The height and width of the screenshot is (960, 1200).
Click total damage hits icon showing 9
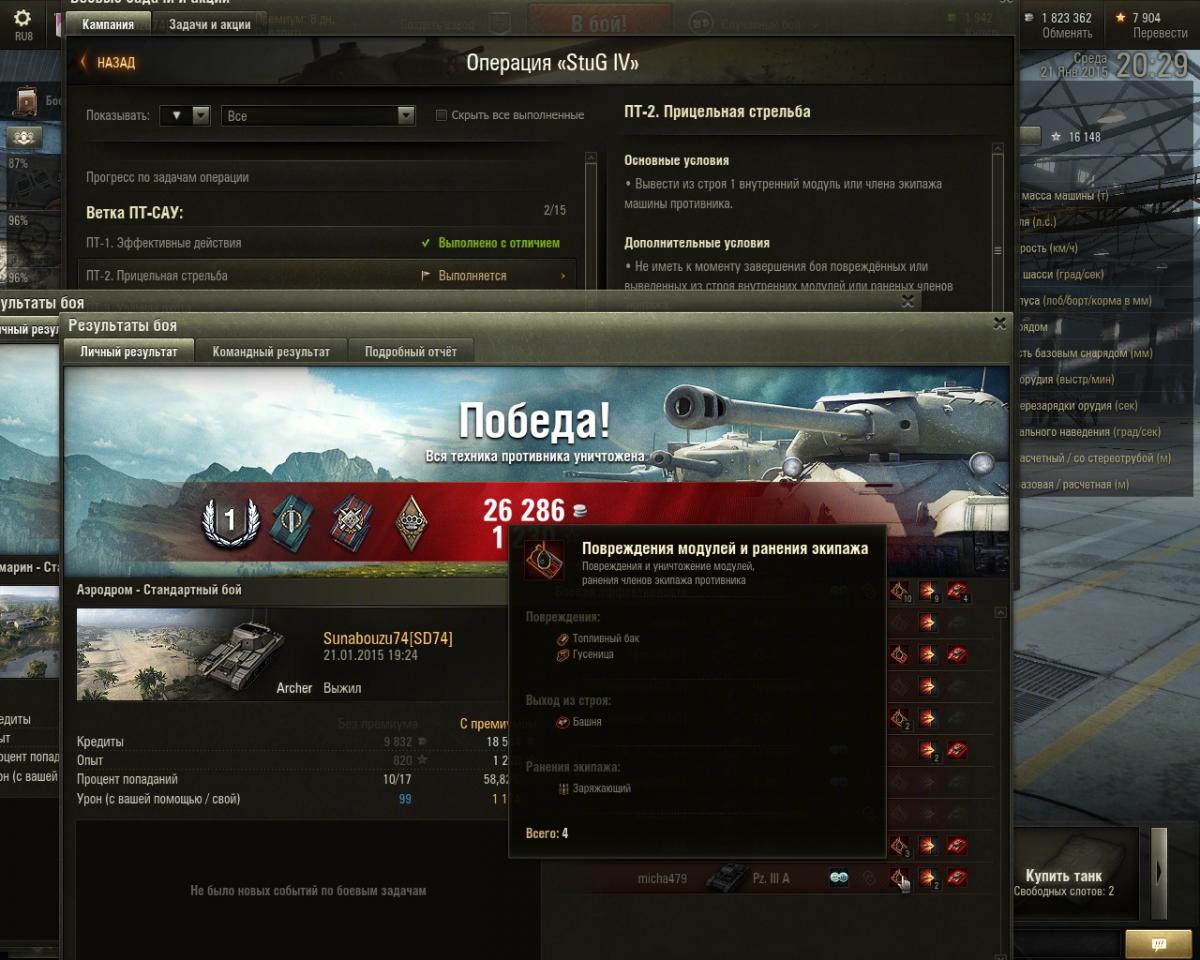[x=929, y=592]
